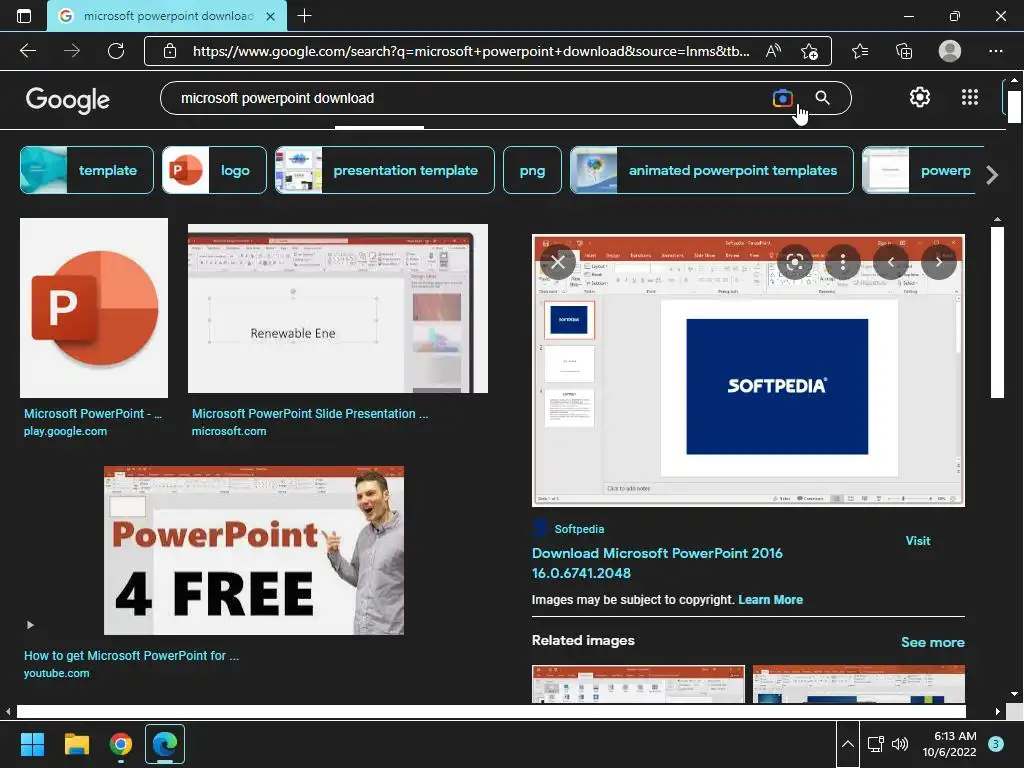
Task: Open How to get Microsoft PowerPoint link
Action: [131, 655]
